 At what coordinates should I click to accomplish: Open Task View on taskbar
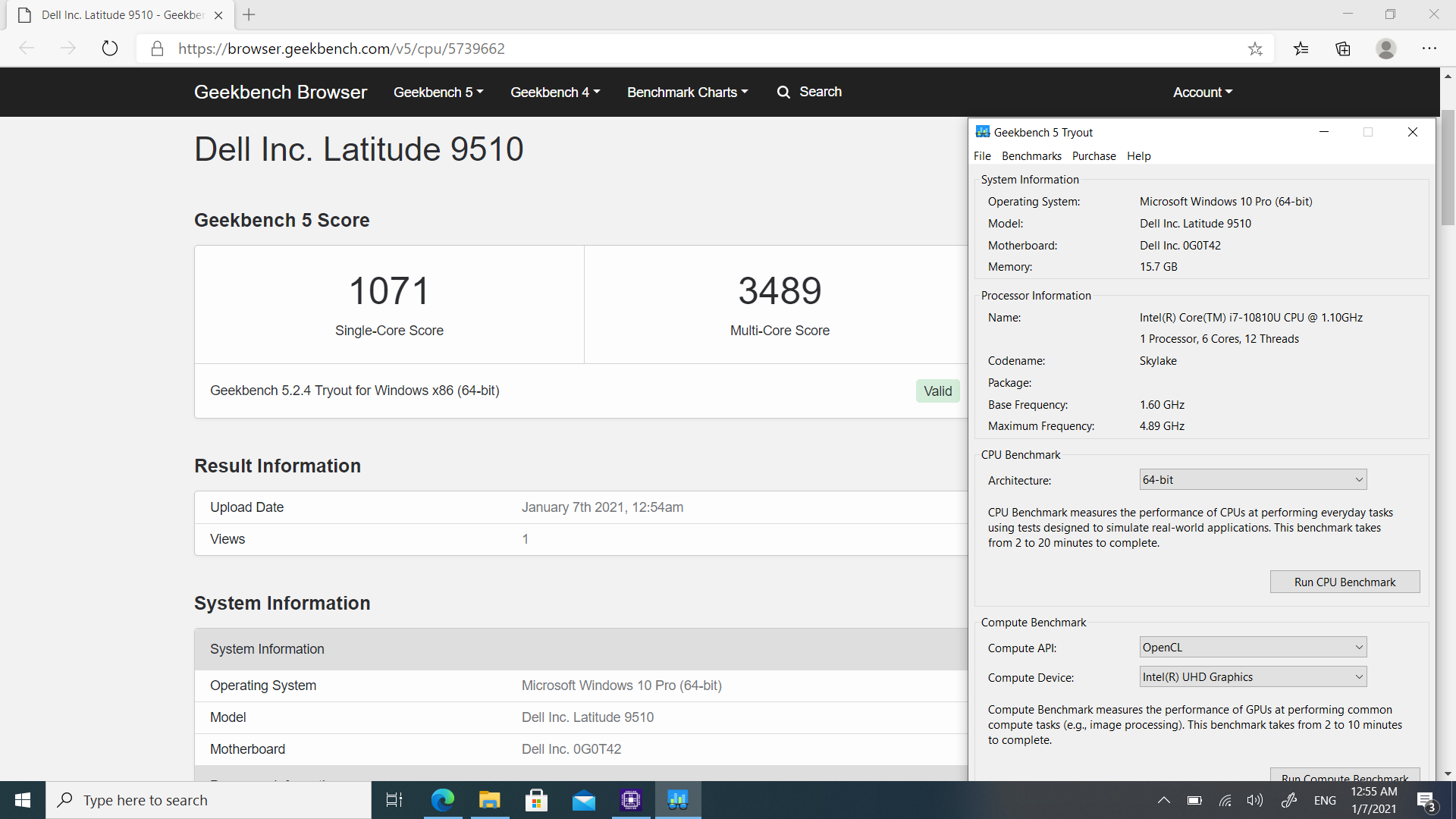point(394,800)
